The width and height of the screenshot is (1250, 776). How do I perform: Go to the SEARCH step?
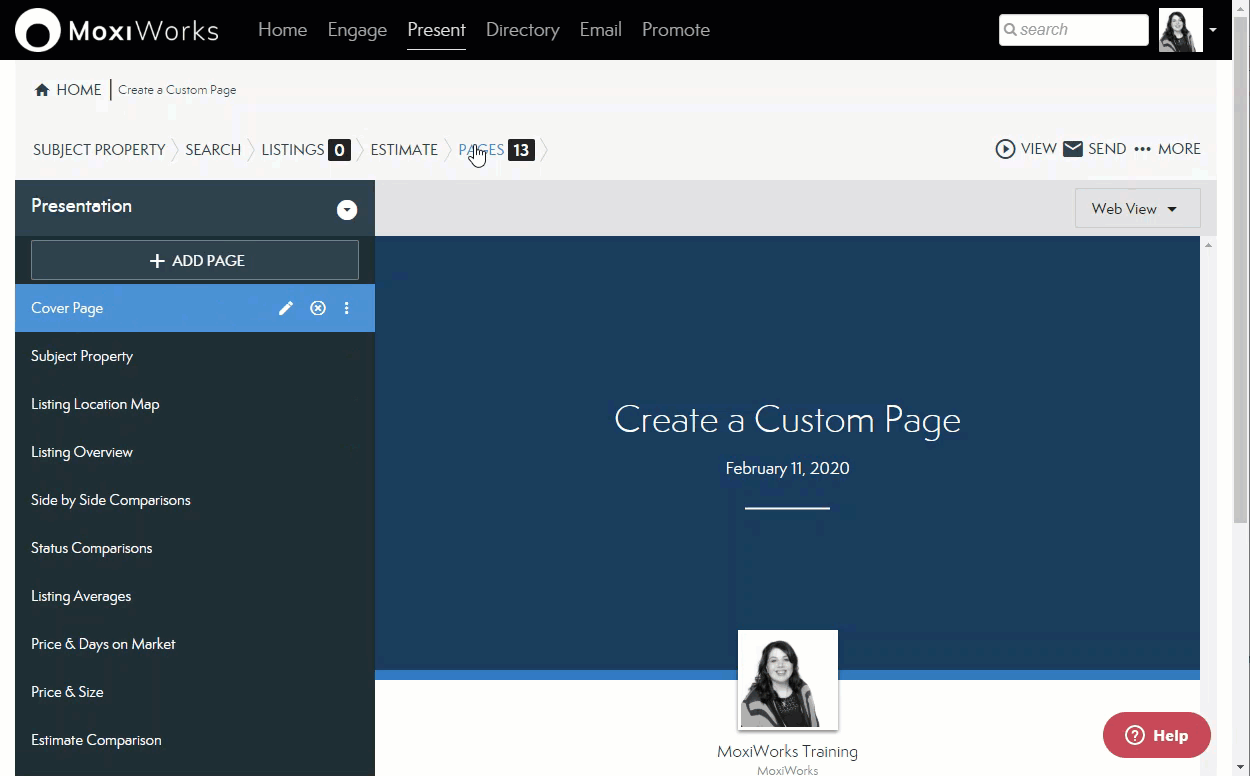(x=213, y=150)
